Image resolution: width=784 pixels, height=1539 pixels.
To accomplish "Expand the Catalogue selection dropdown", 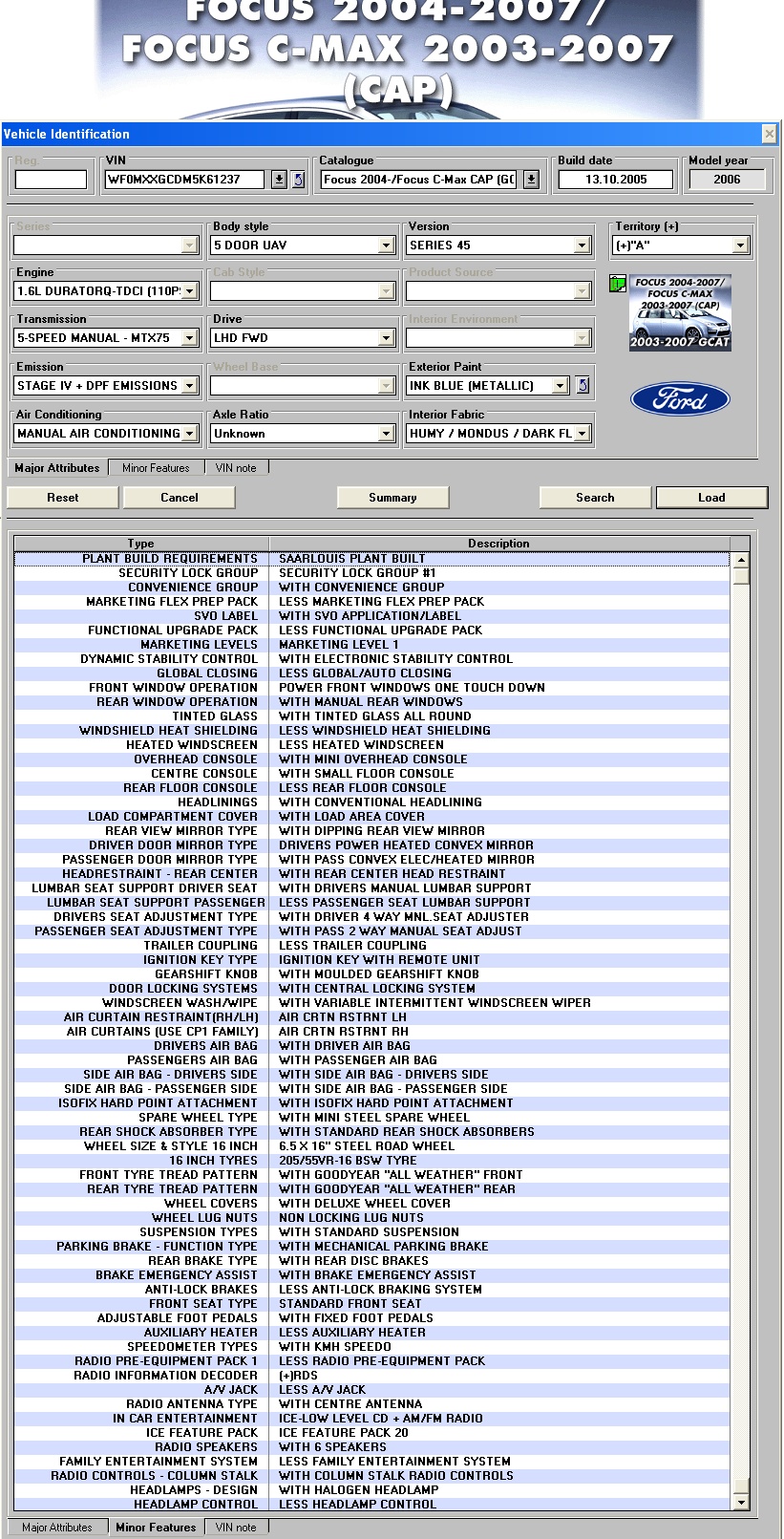I will coord(531,180).
